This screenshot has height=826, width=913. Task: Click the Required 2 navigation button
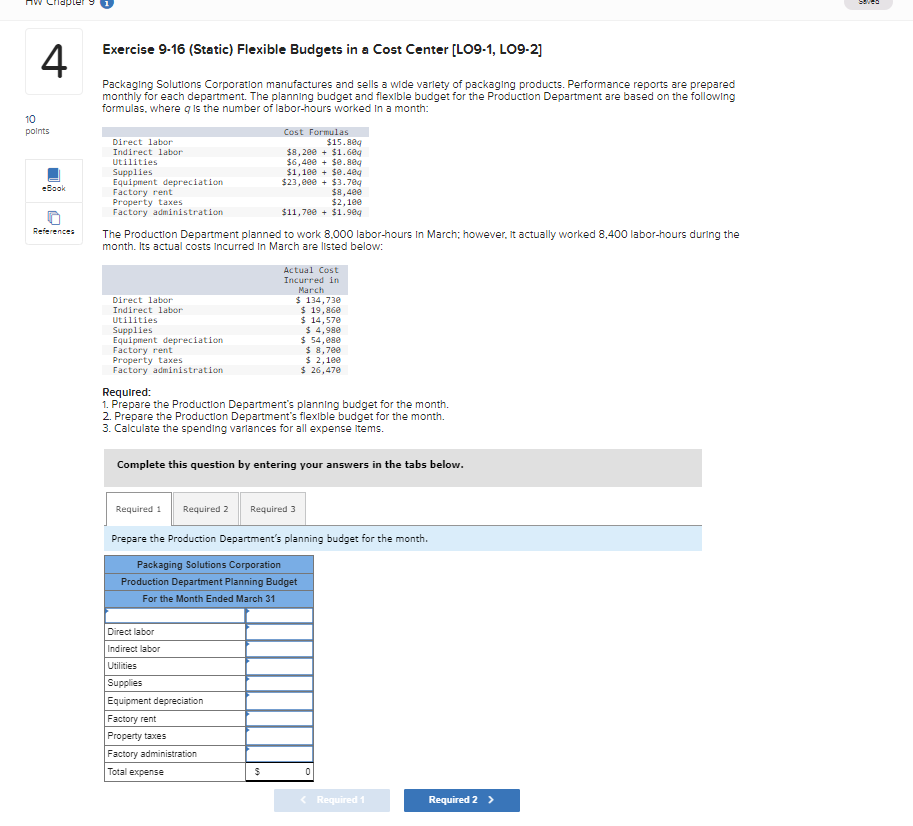click(461, 800)
